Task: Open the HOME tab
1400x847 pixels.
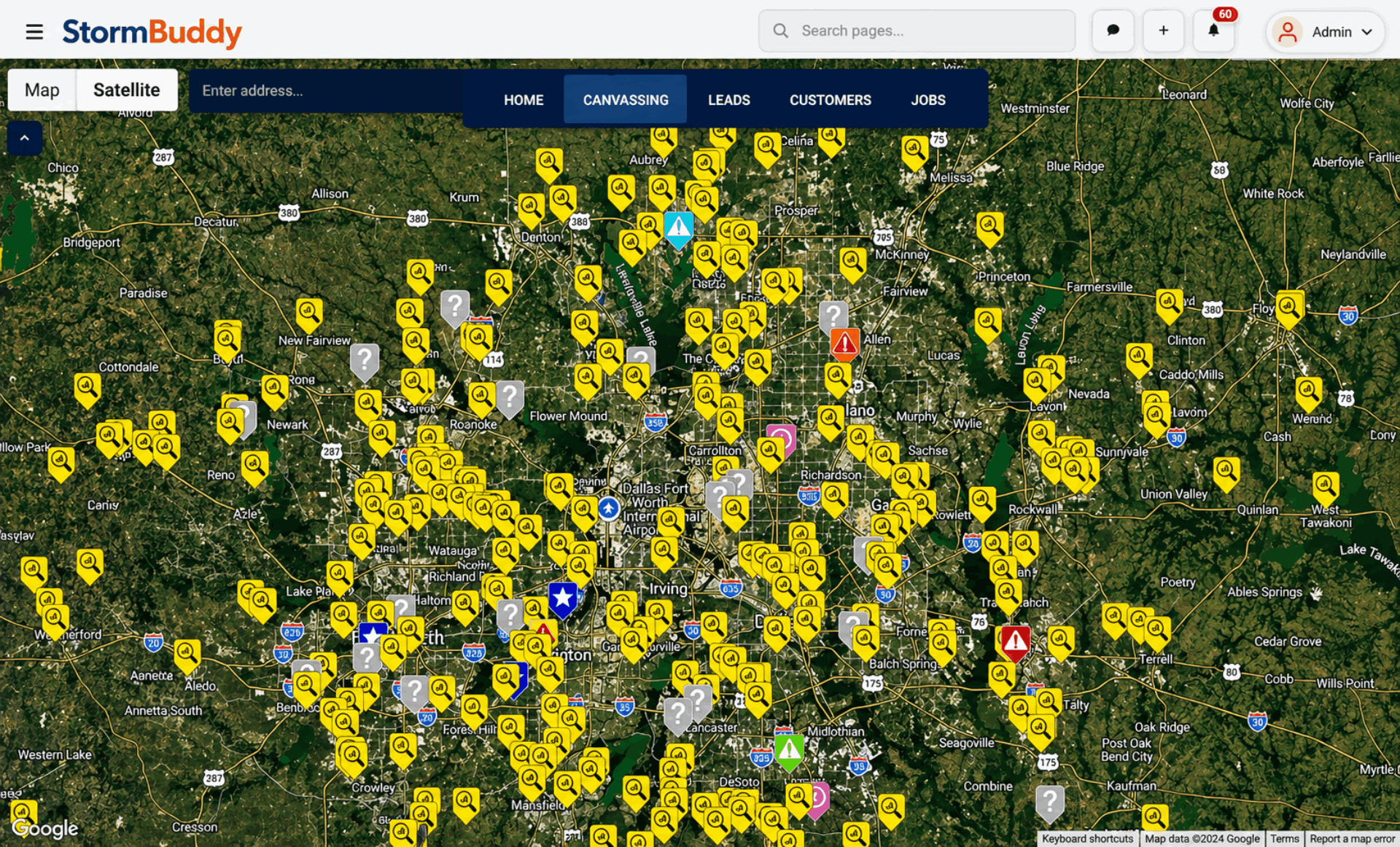Action: pyautogui.click(x=524, y=100)
